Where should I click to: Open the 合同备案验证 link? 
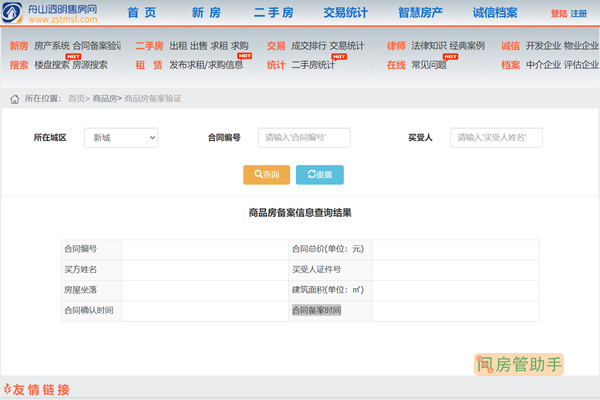coord(97,46)
